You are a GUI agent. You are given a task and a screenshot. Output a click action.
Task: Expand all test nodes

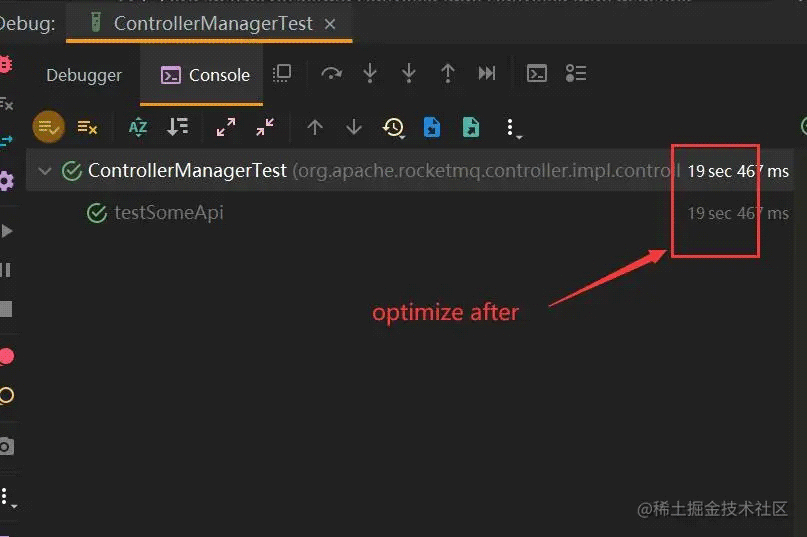[x=226, y=127]
